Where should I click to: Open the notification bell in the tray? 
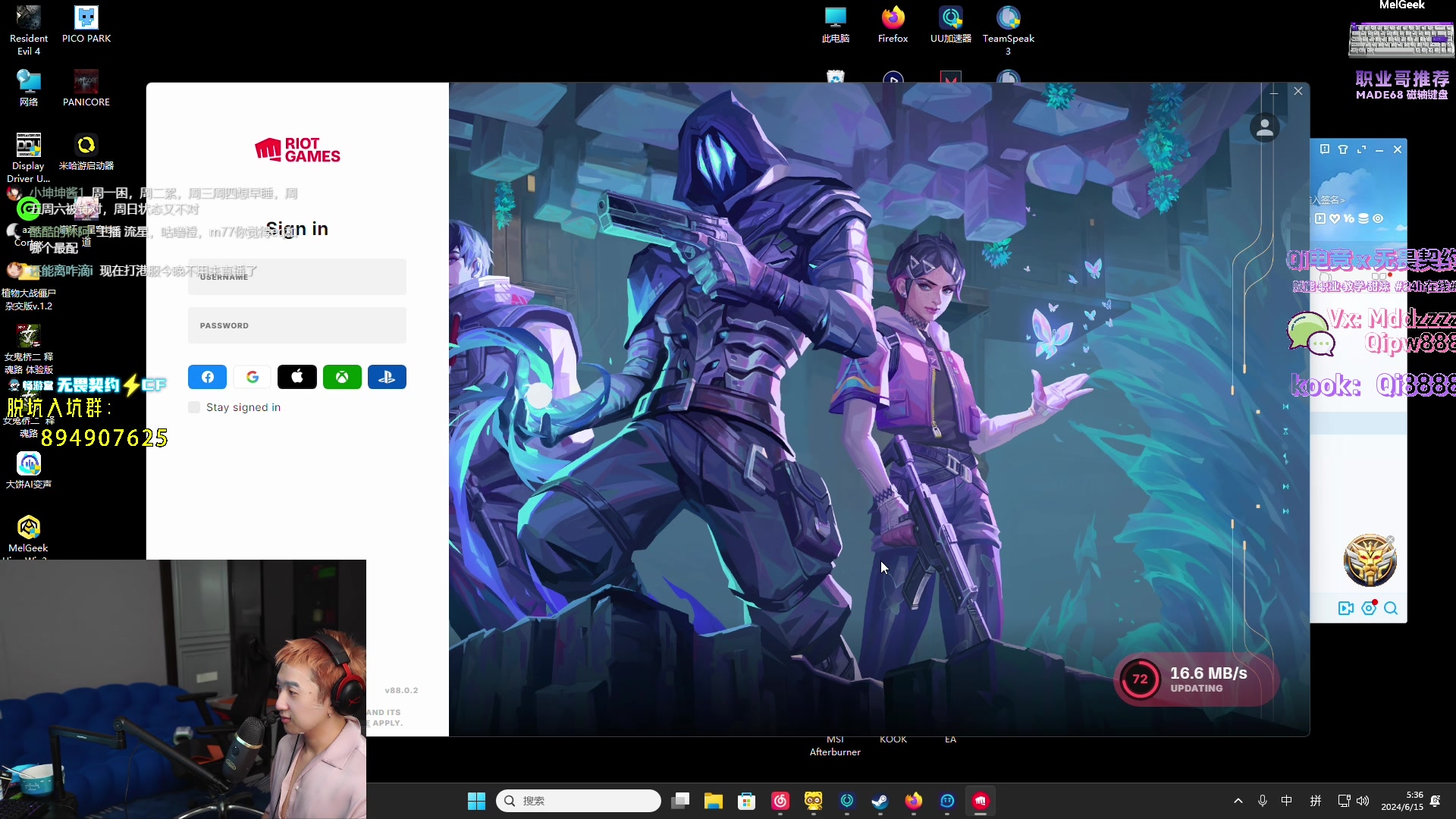coord(1435,801)
